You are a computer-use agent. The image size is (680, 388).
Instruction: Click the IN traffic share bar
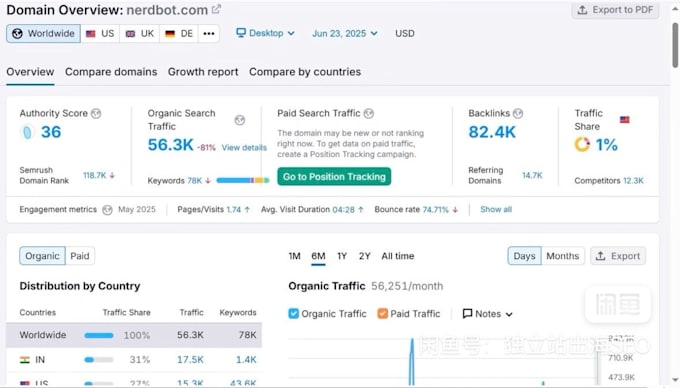(99, 360)
